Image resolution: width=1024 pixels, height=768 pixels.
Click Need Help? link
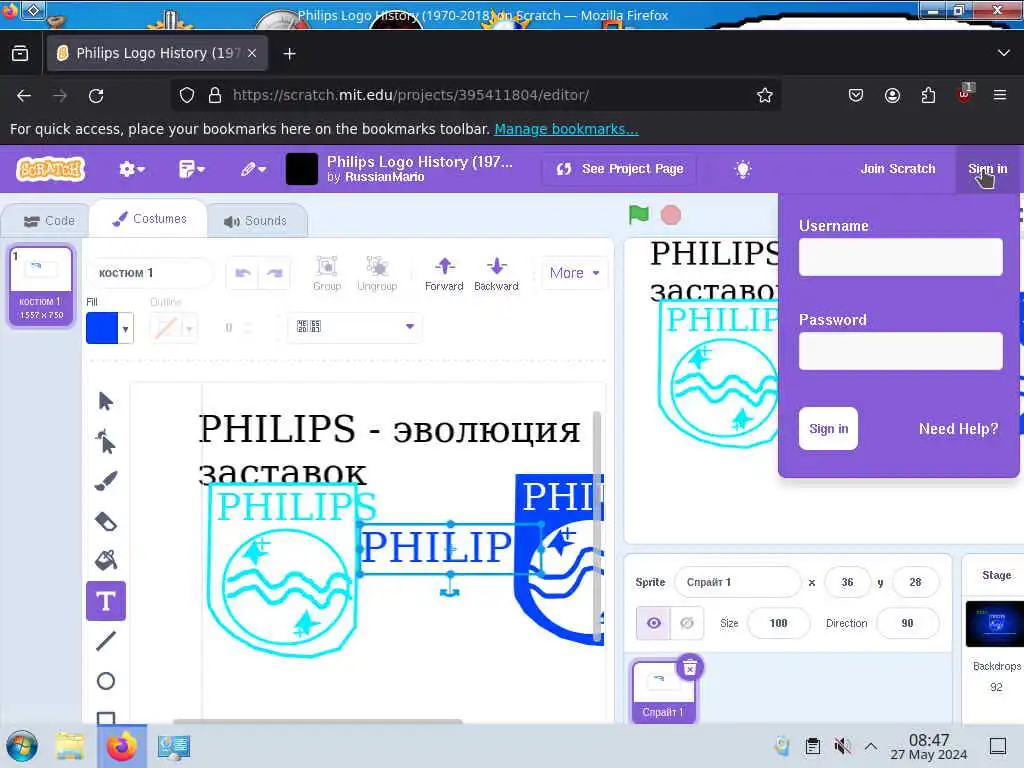click(958, 428)
